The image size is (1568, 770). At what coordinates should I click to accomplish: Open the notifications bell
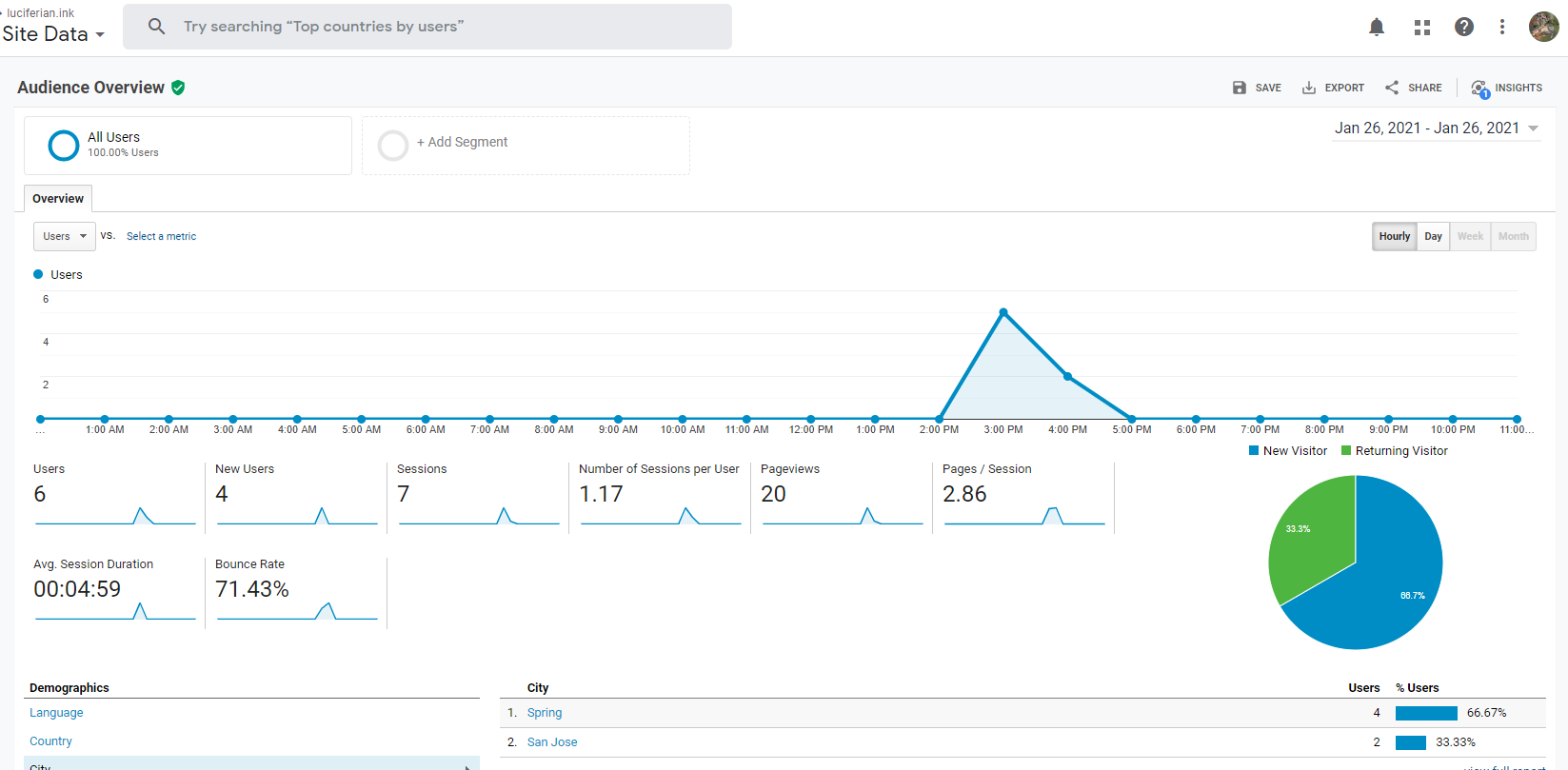(1376, 27)
